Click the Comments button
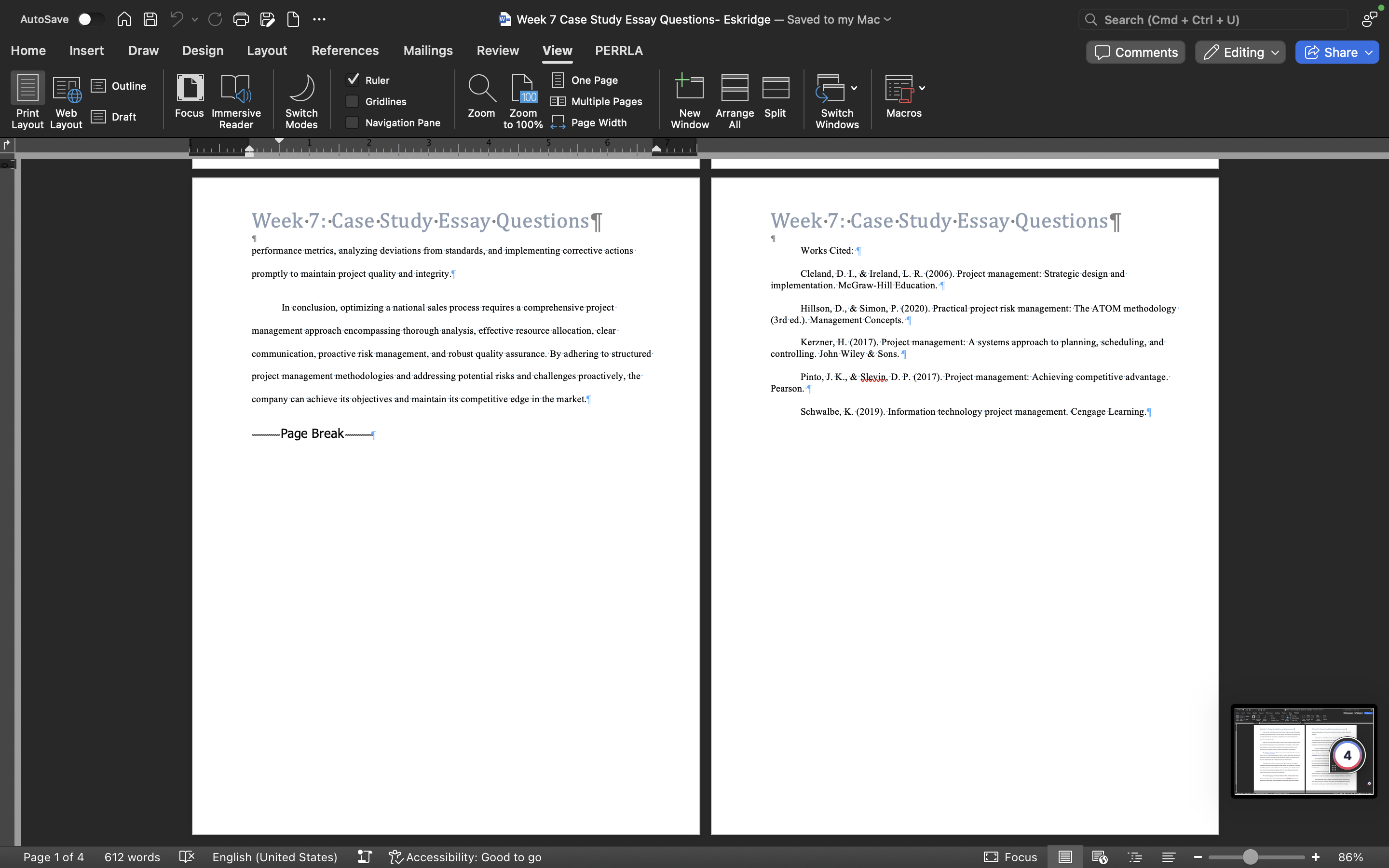 pos(1135,52)
